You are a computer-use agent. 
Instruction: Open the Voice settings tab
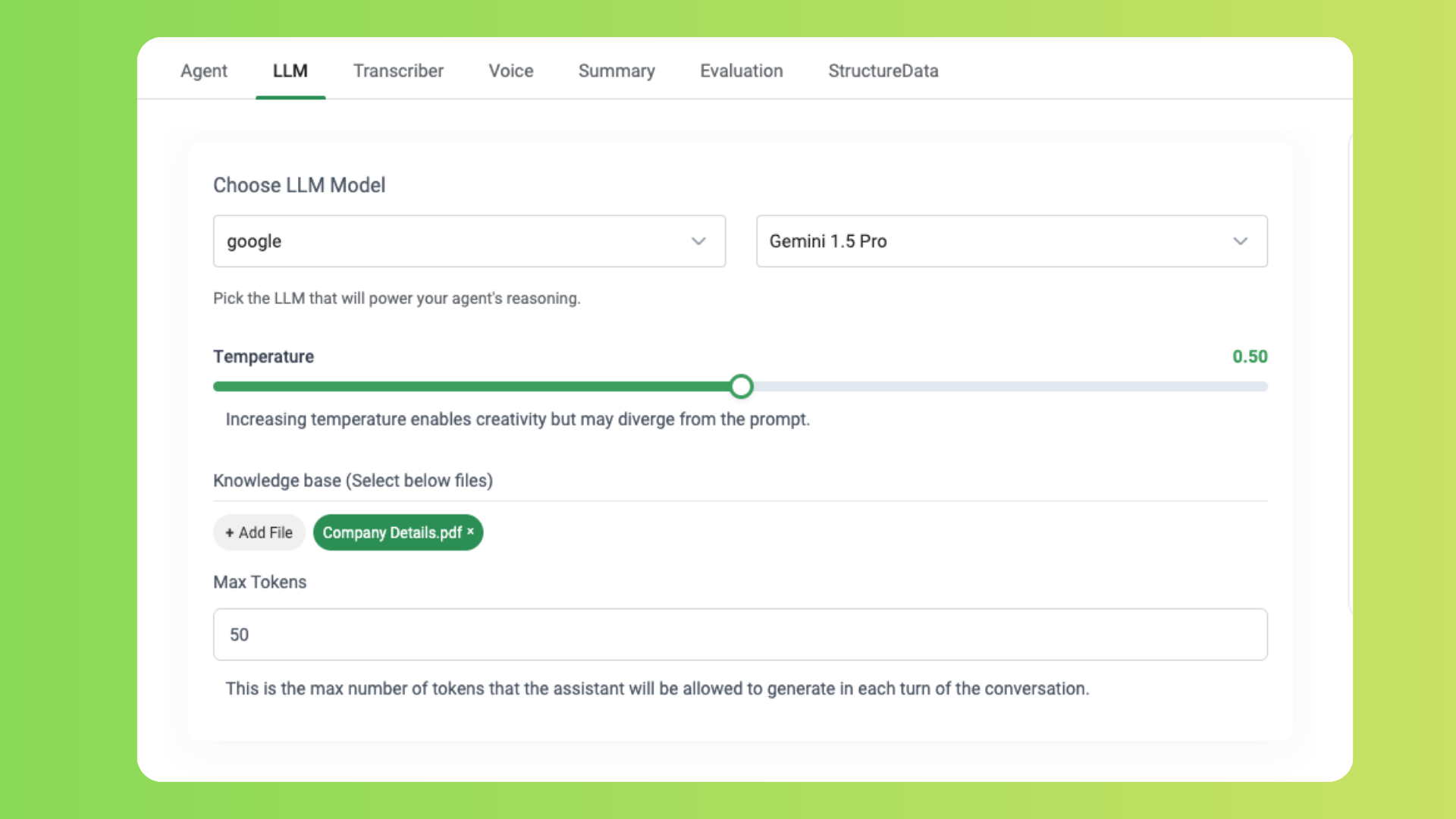pos(510,71)
